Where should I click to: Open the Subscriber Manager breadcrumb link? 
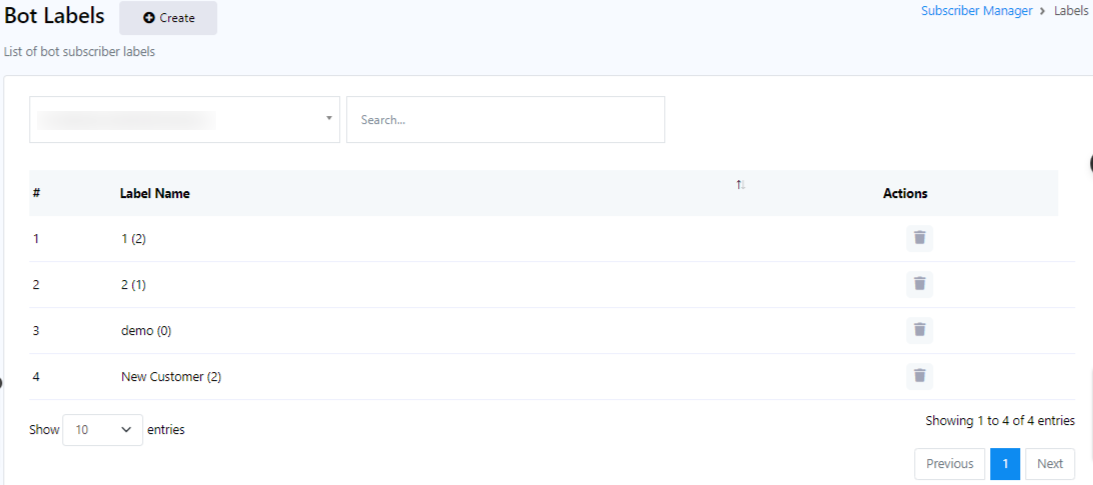tap(976, 11)
